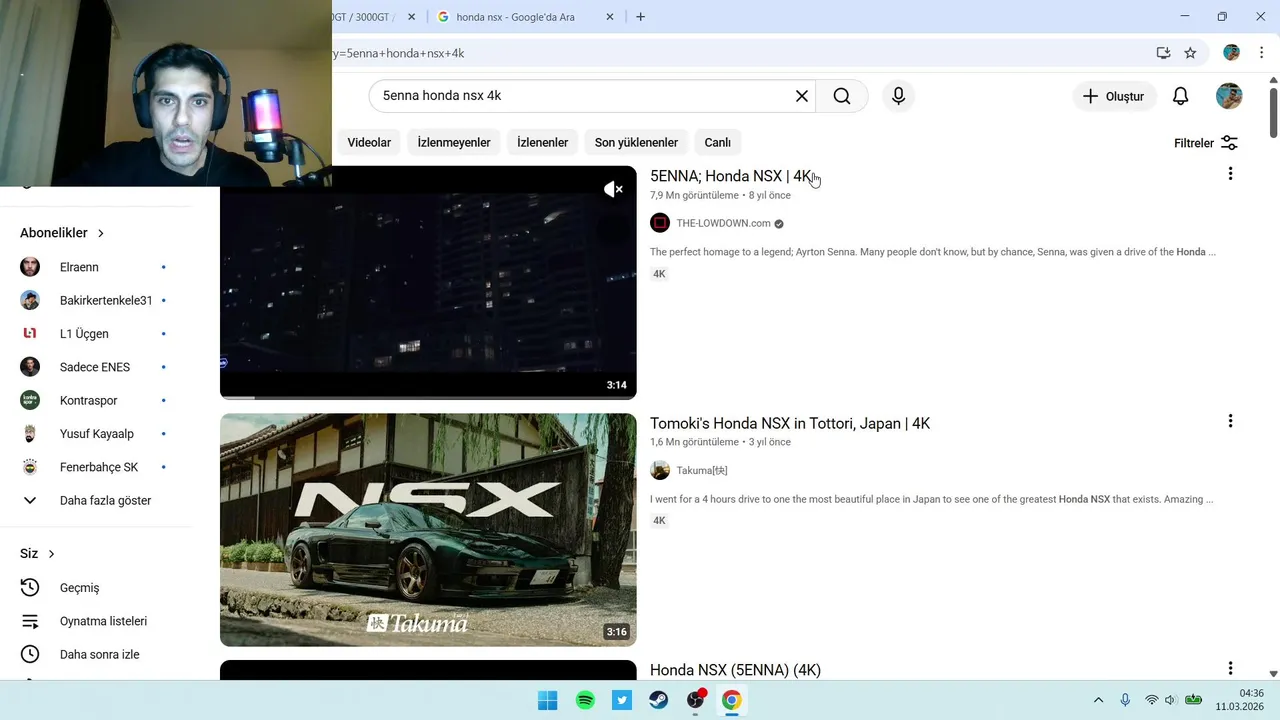The width and height of the screenshot is (1280, 720).
Task: Clear the YouTube search box text
Action: pyautogui.click(x=801, y=96)
